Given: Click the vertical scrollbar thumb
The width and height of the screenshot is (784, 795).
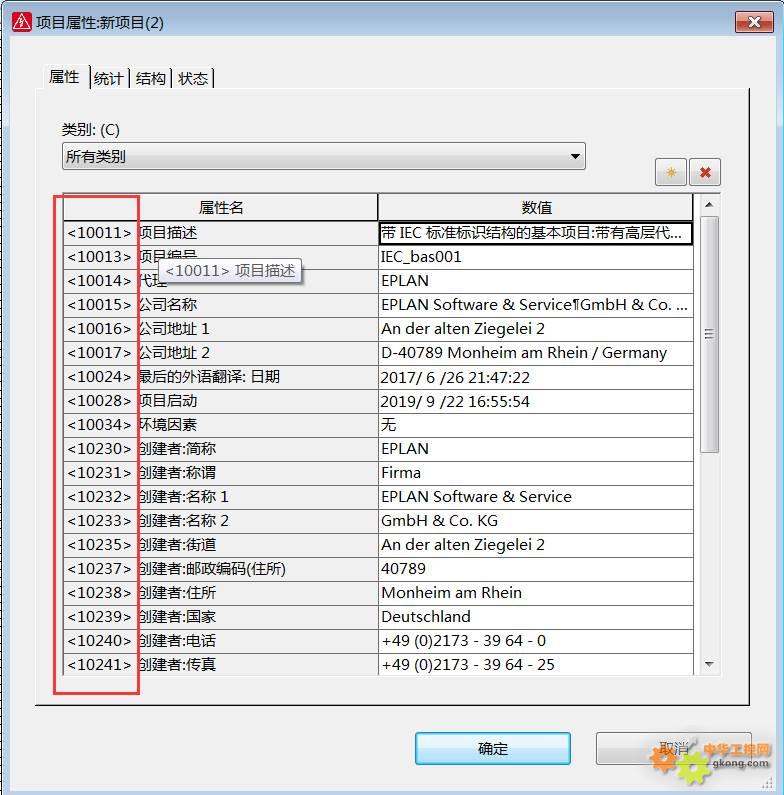Looking at the screenshot, I should [709, 334].
